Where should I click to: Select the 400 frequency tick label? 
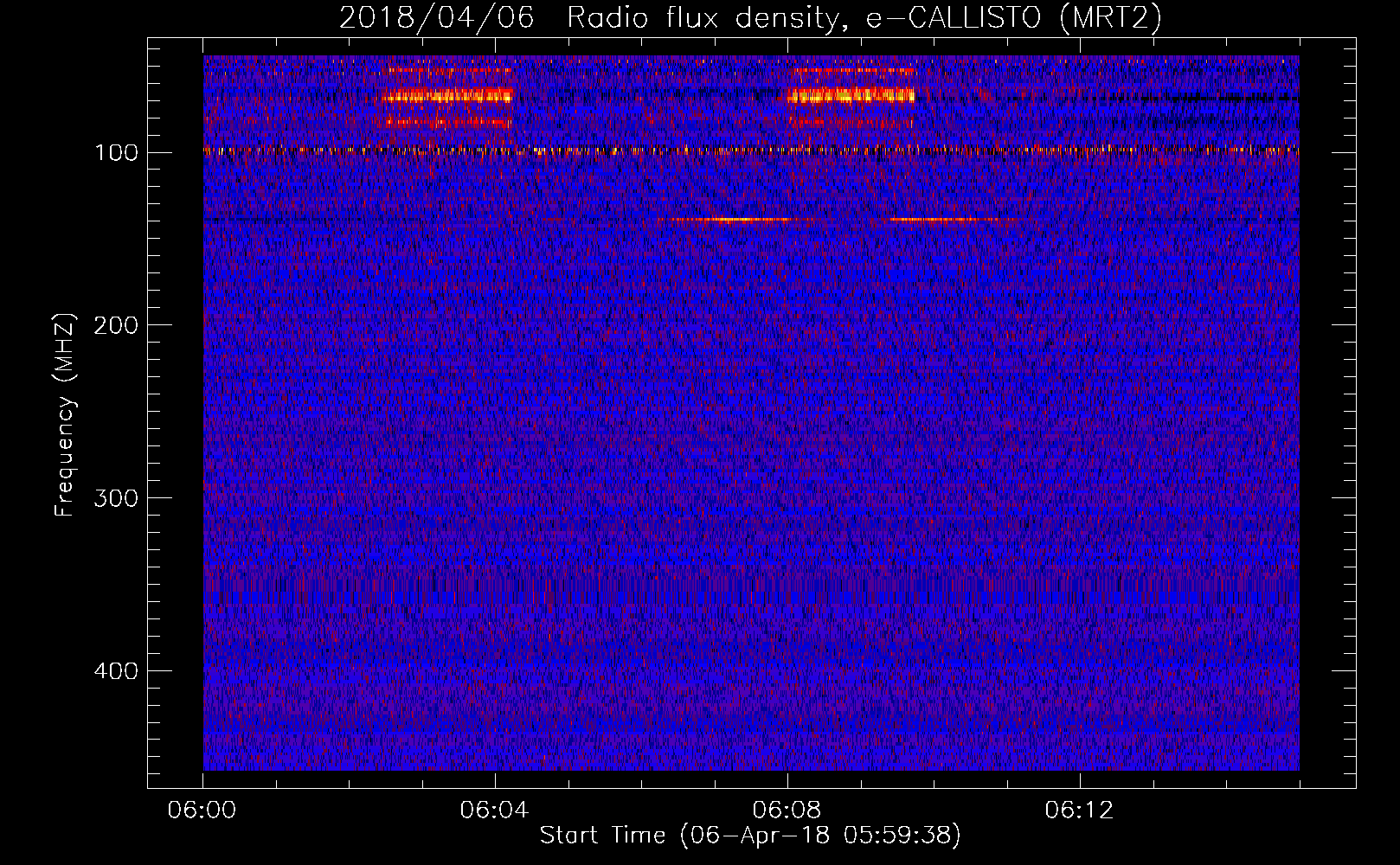[117, 671]
